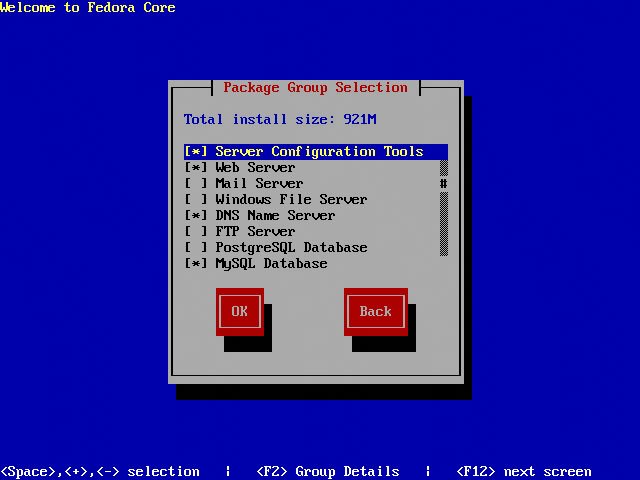Toggle Server Configuration Tools checkbox

click(196, 151)
